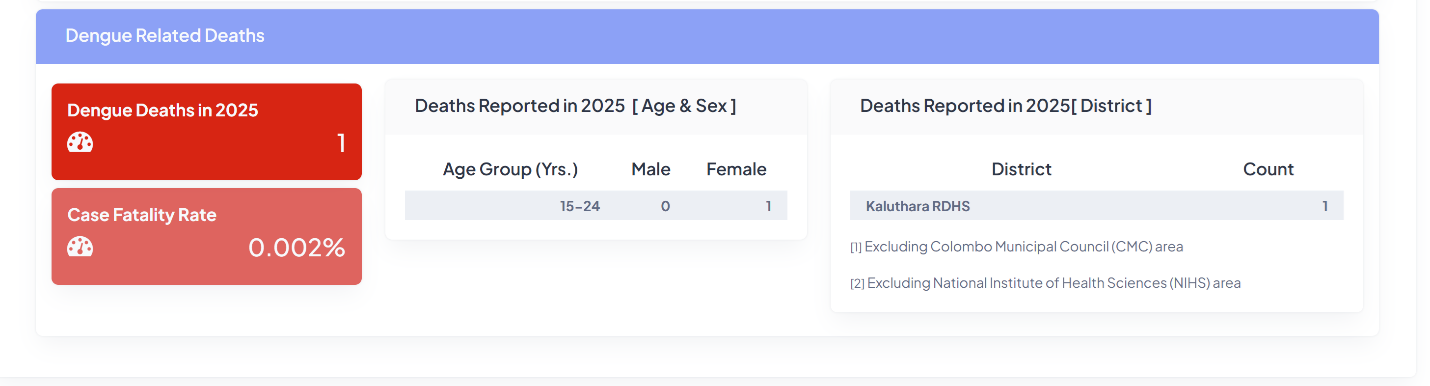The width and height of the screenshot is (1430, 386).
Task: Click the Male column header
Action: [651, 169]
